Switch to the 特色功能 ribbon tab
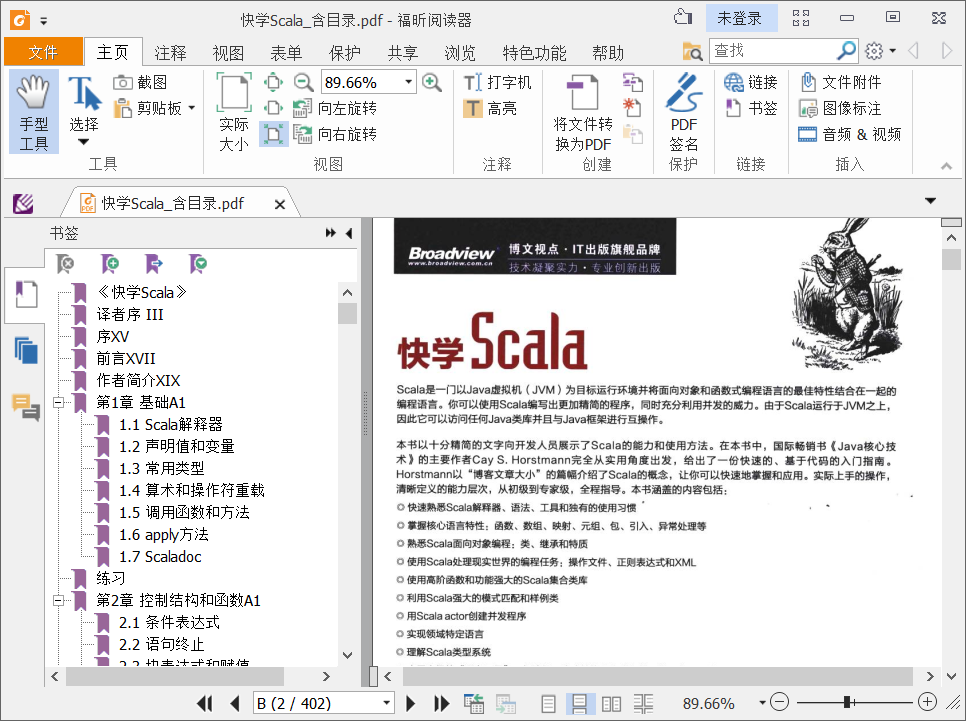This screenshot has height=721, width=966. 534,53
